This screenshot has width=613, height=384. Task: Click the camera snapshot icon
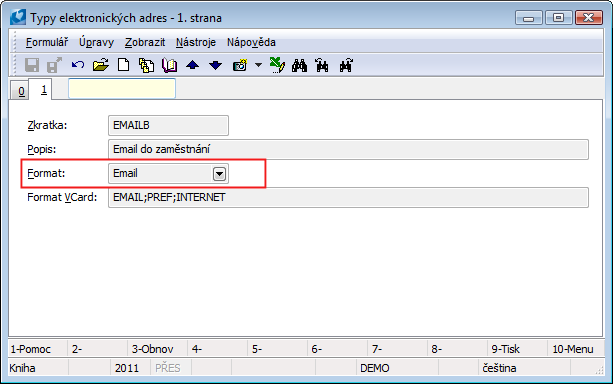pos(240,65)
